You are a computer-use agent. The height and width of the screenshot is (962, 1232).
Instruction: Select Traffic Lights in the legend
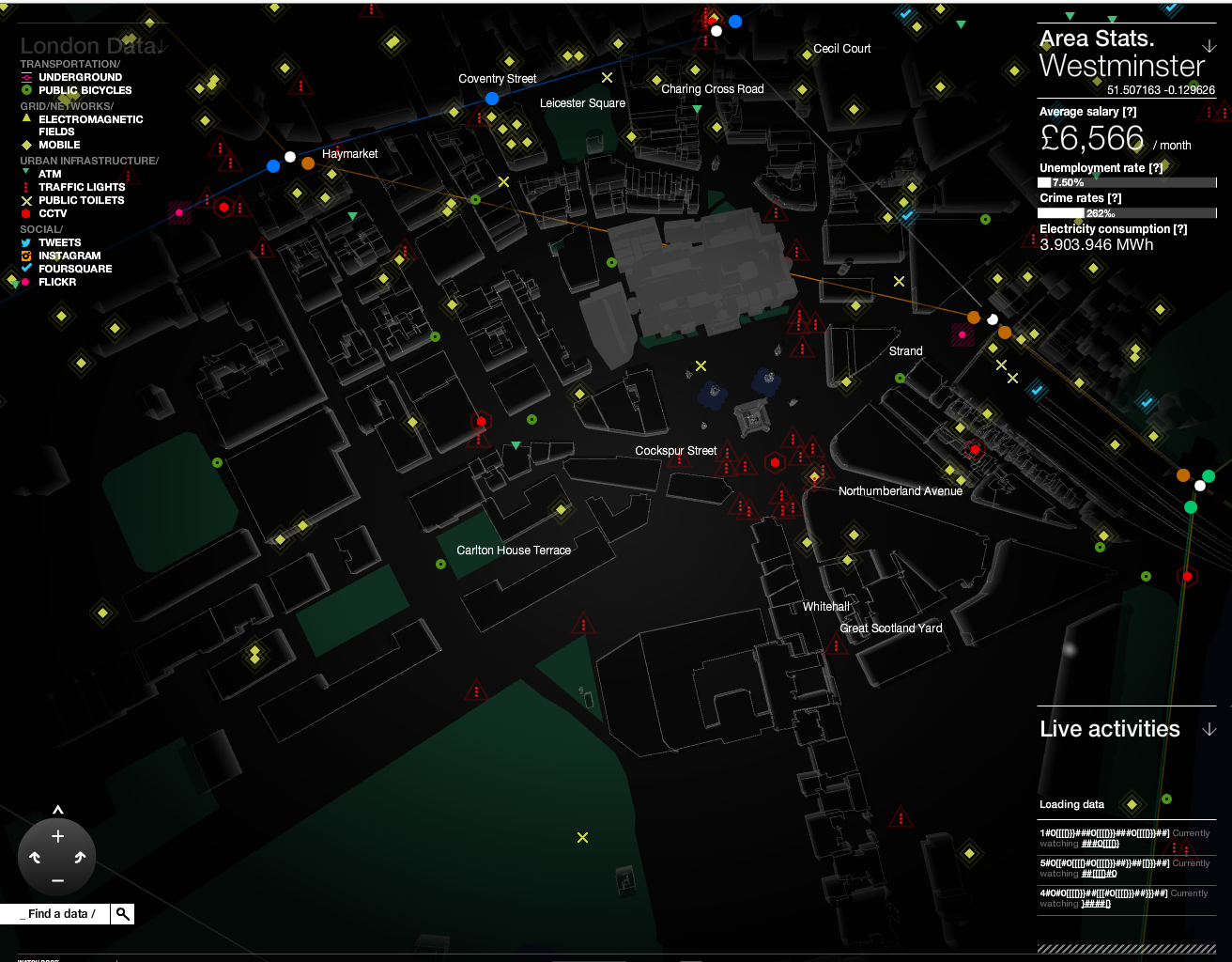pos(82,187)
